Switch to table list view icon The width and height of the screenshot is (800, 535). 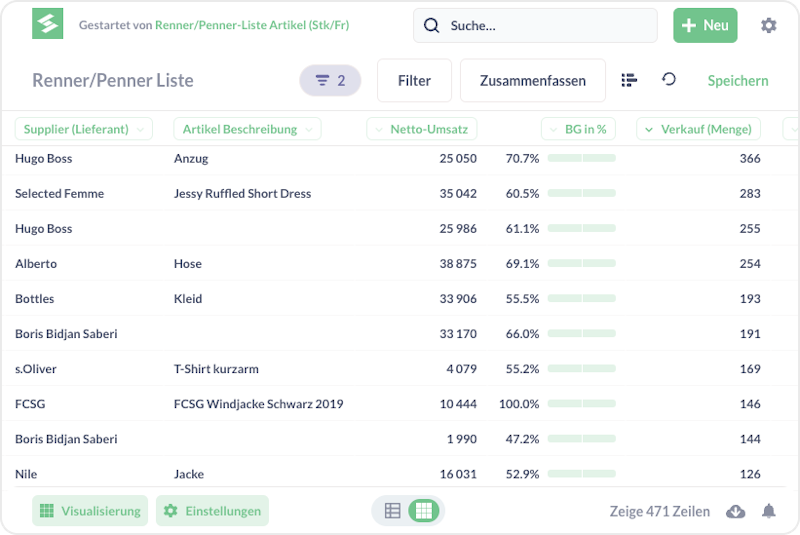tap(392, 511)
